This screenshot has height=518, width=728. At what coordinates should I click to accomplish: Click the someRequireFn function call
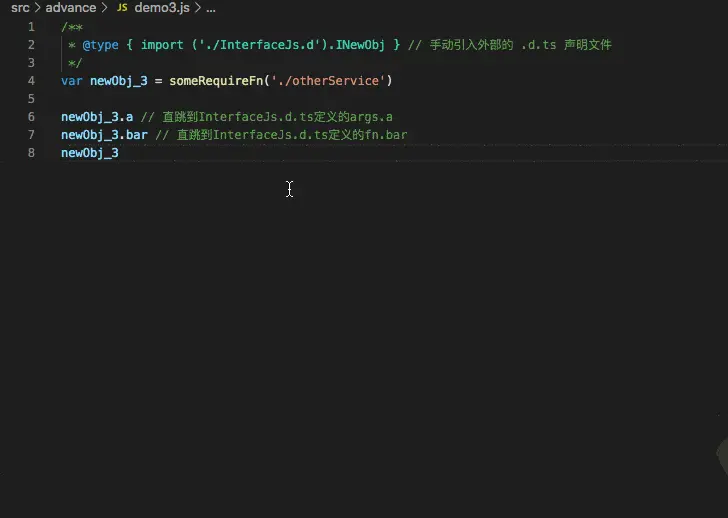(x=216, y=81)
